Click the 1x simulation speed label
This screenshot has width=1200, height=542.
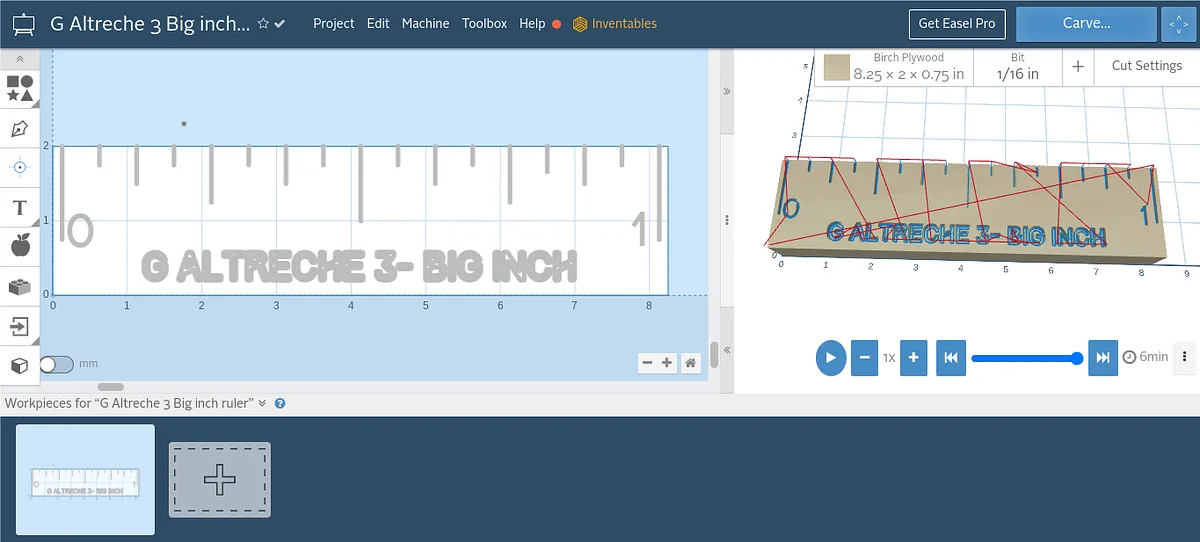(889, 357)
